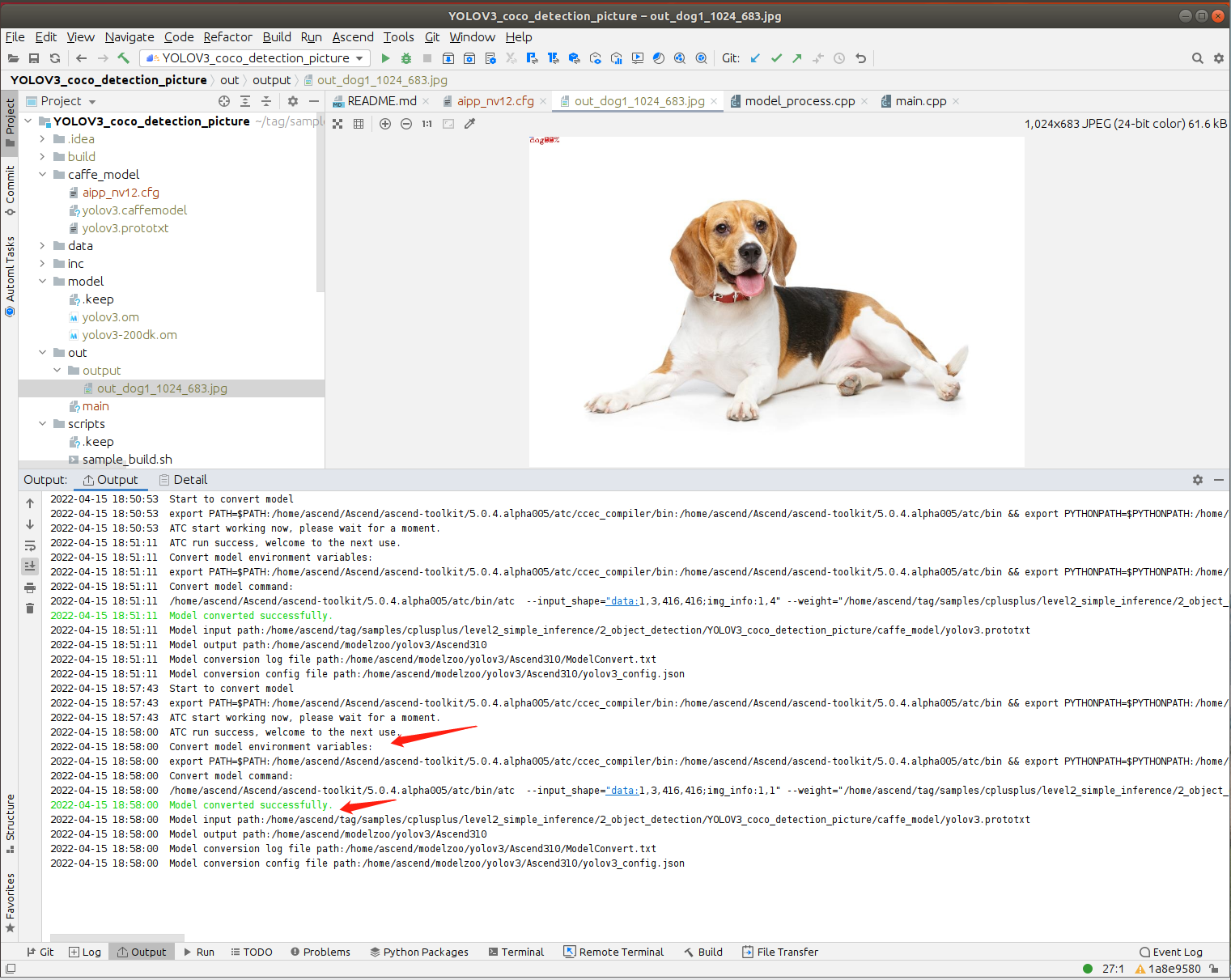Set image to actual size 1:1
1231x980 pixels.
click(427, 124)
